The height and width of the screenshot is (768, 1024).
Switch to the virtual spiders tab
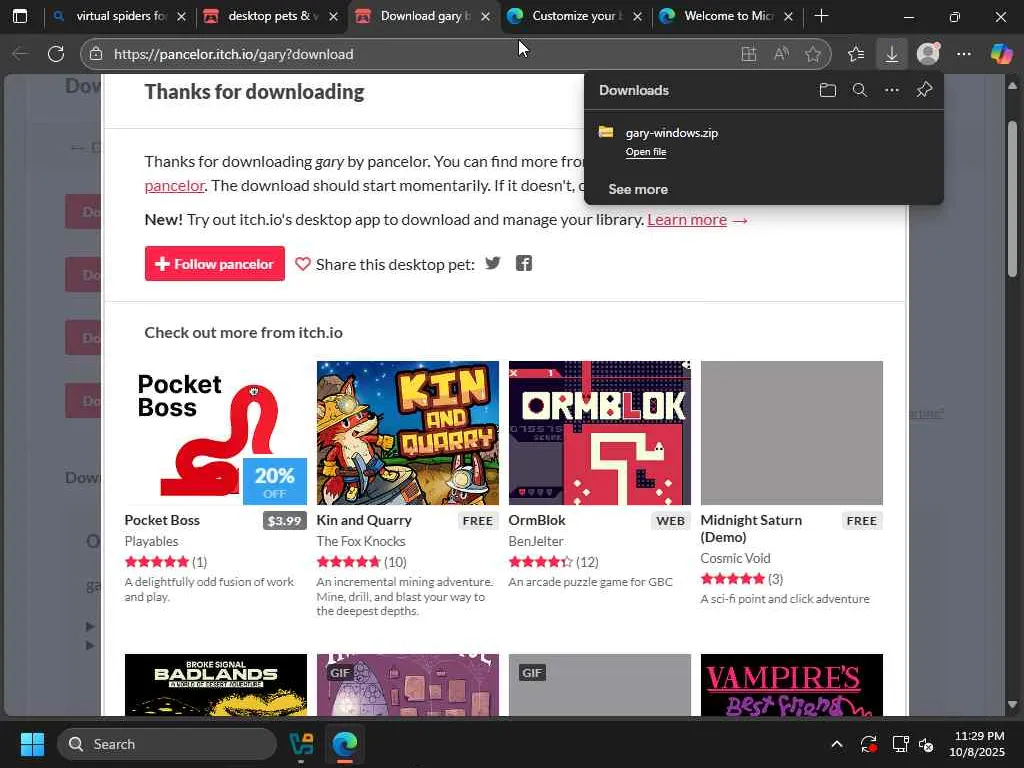click(120, 16)
